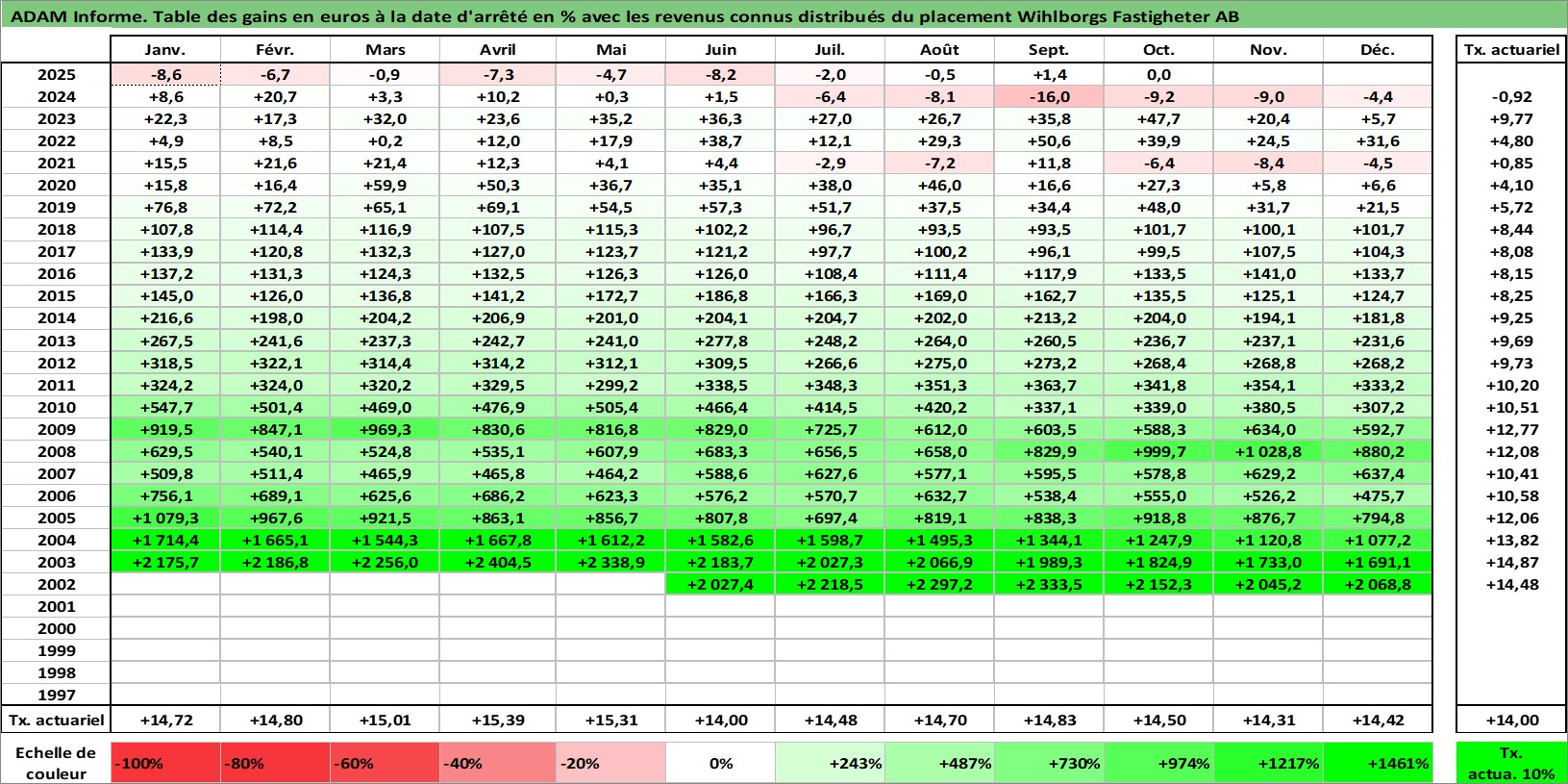The width and height of the screenshot is (1568, 784).
Task: Select cell +76,8 for Janv. 2019
Action: (165, 207)
